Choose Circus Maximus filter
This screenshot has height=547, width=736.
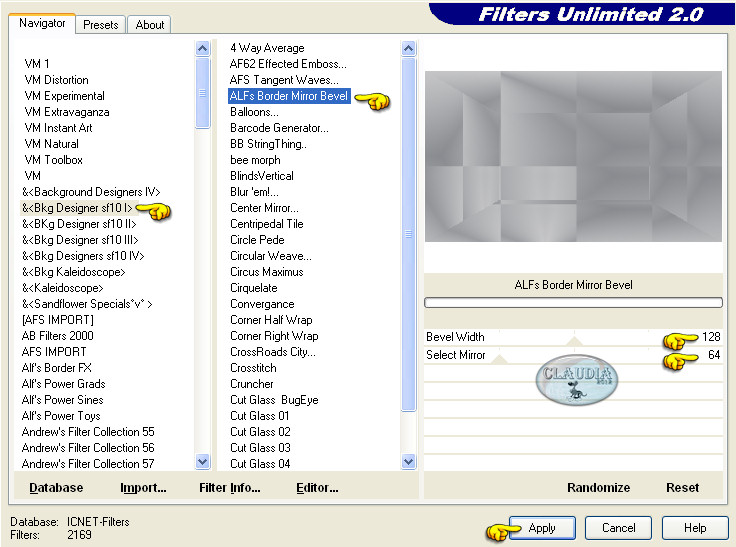(x=266, y=272)
